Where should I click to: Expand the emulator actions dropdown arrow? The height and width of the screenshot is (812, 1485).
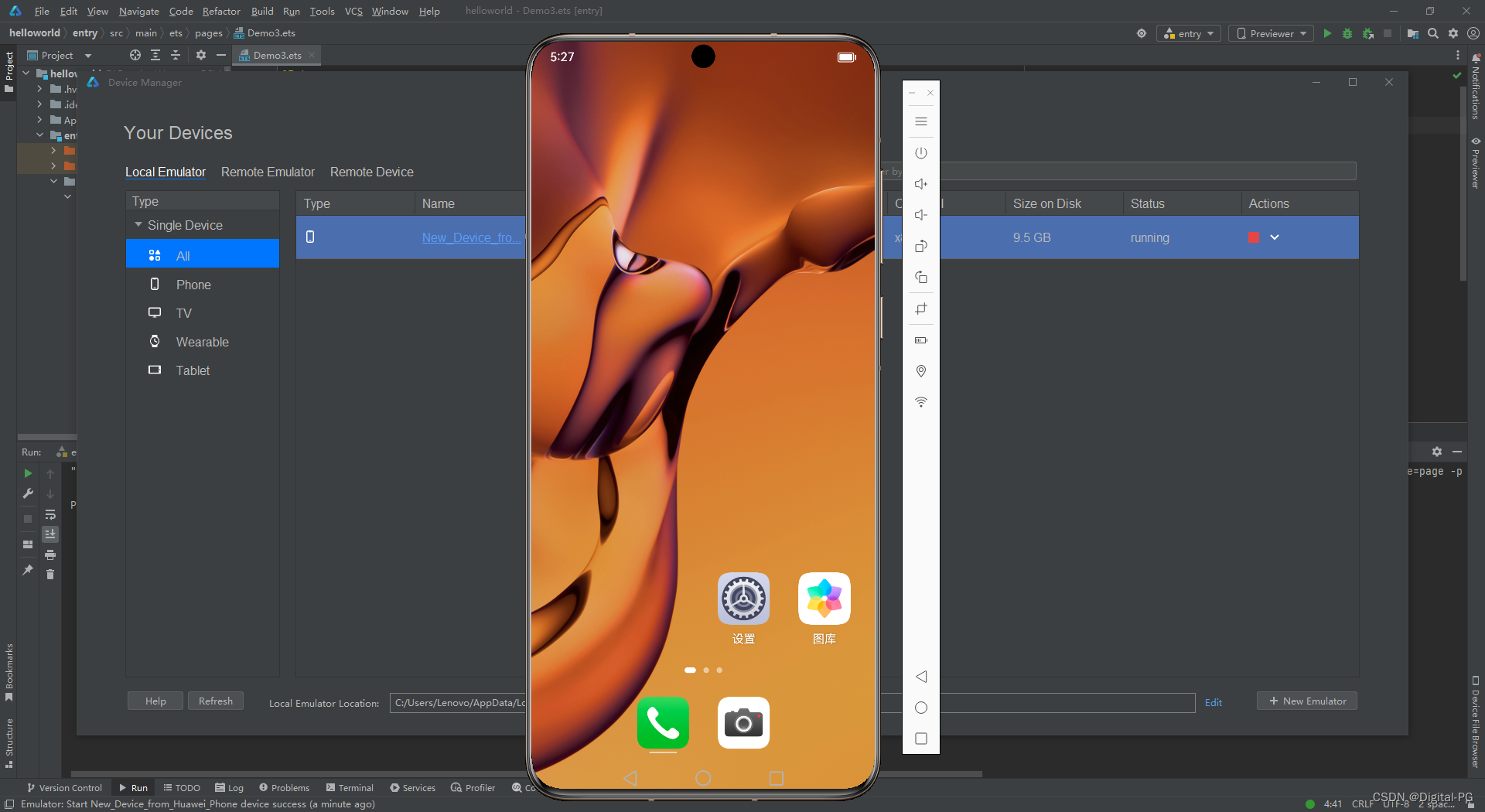[1275, 237]
